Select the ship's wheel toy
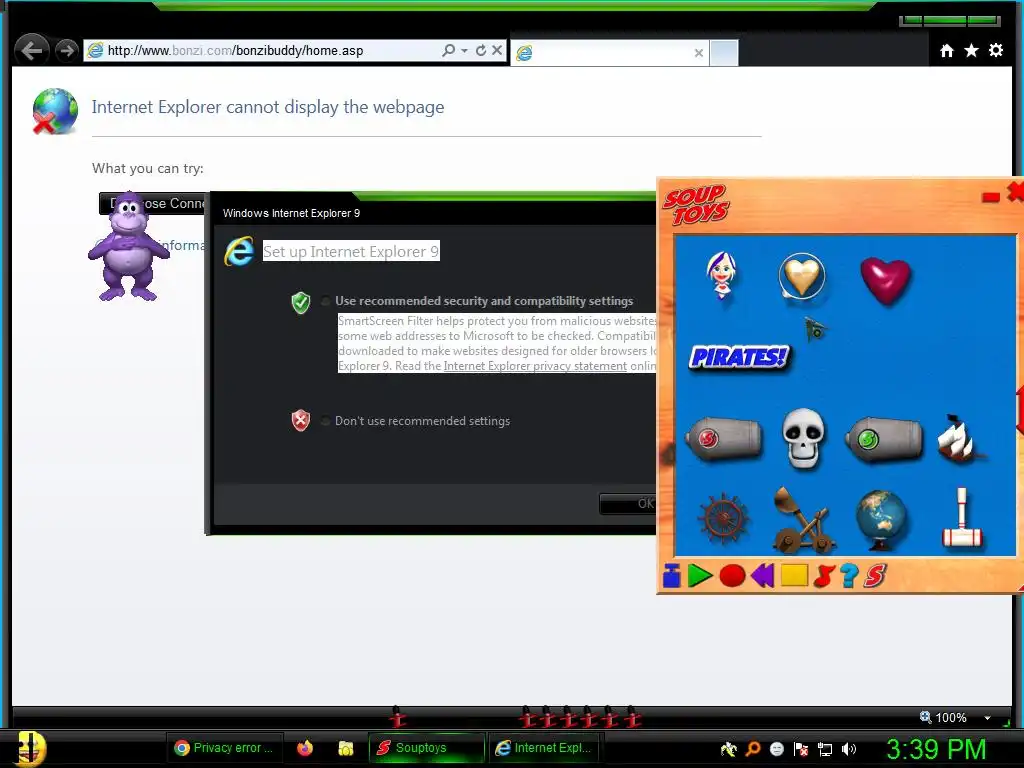The height and width of the screenshot is (768, 1024). [x=723, y=519]
